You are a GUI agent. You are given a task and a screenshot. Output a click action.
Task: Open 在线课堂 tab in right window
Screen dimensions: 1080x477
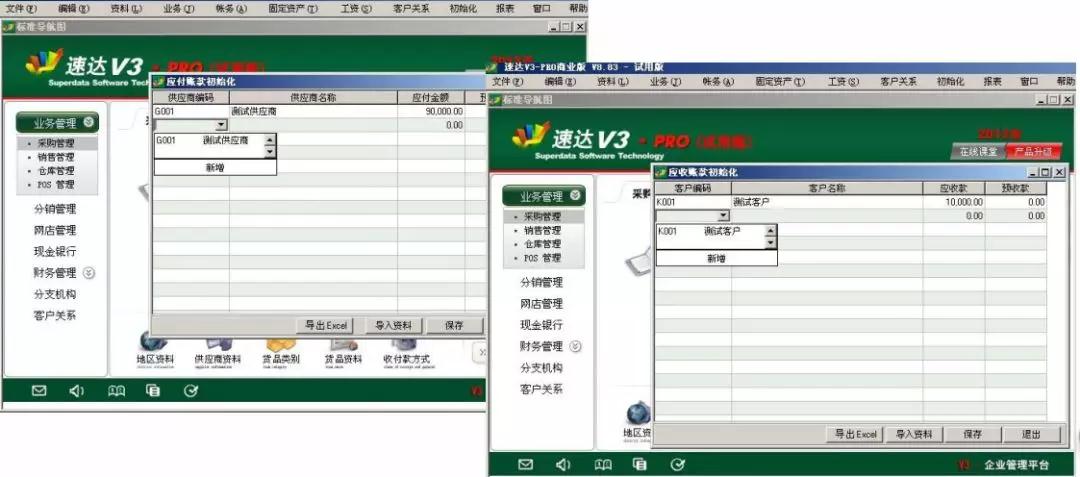978,151
